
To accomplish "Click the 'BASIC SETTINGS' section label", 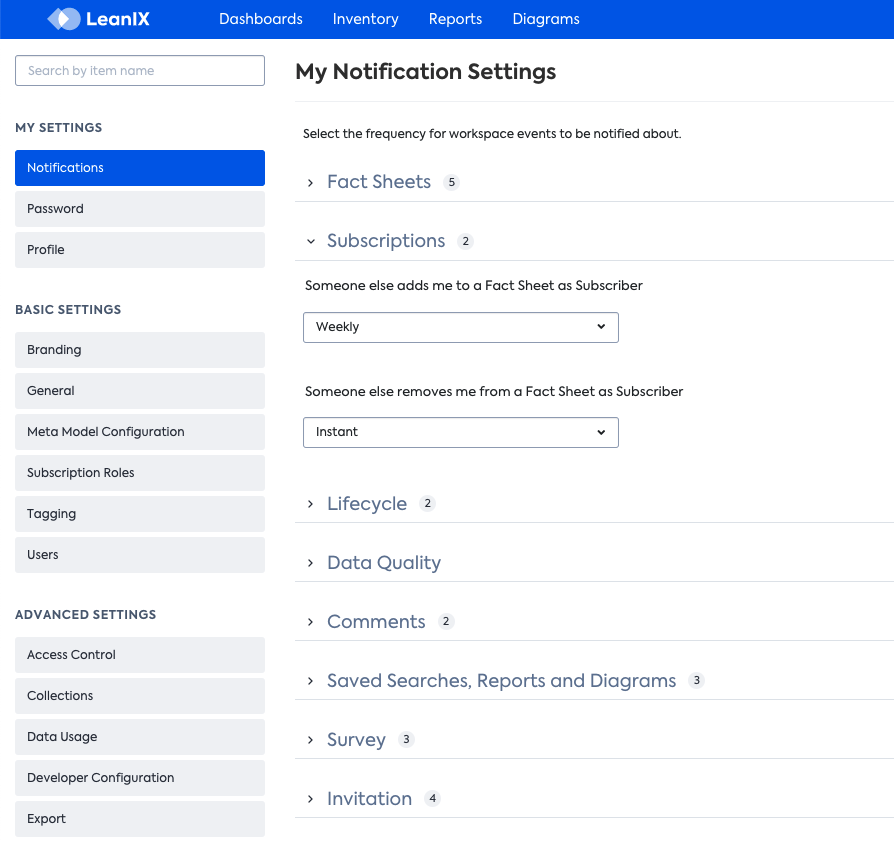I will tap(68, 310).
